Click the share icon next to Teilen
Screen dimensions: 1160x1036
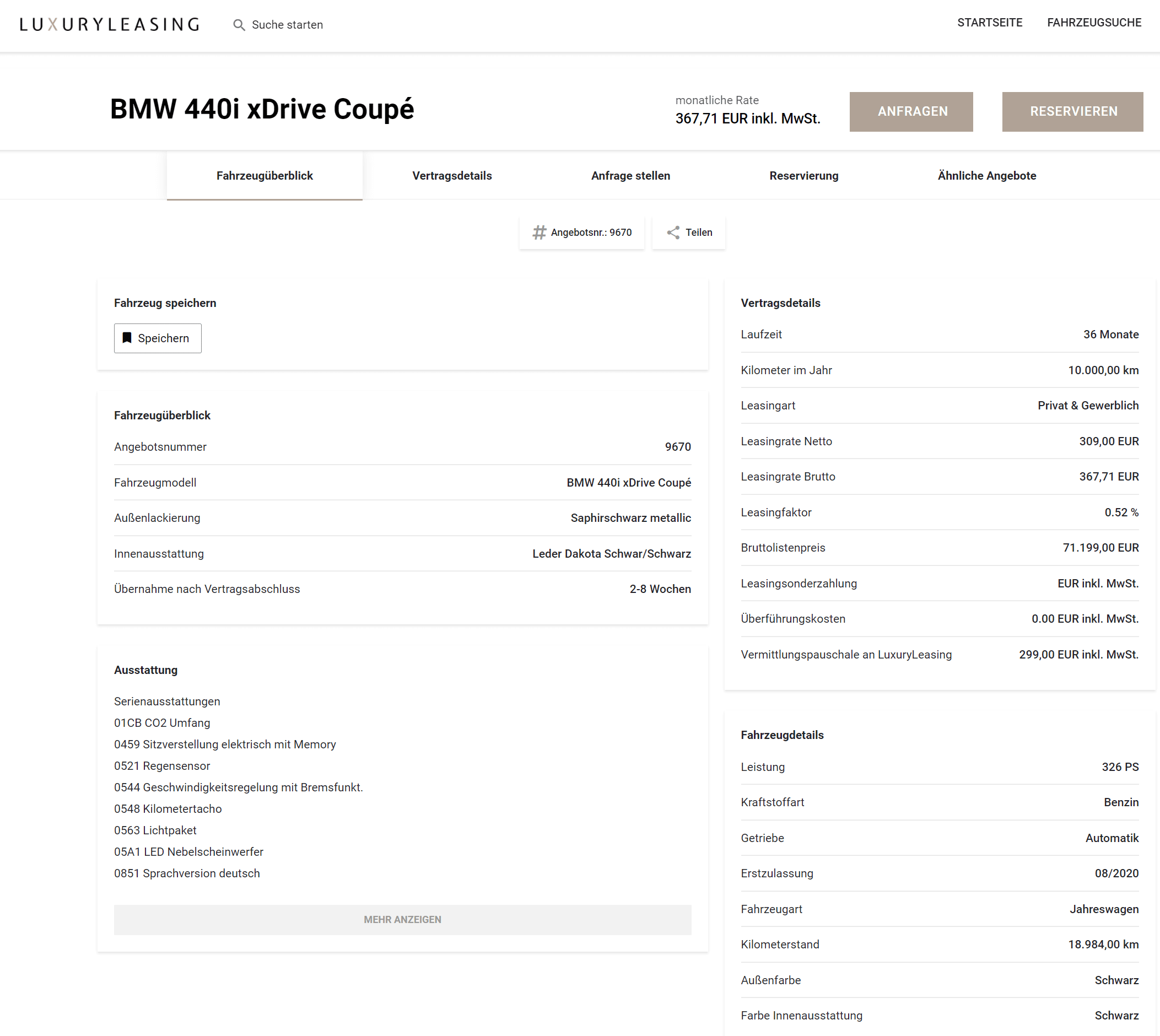(x=673, y=232)
